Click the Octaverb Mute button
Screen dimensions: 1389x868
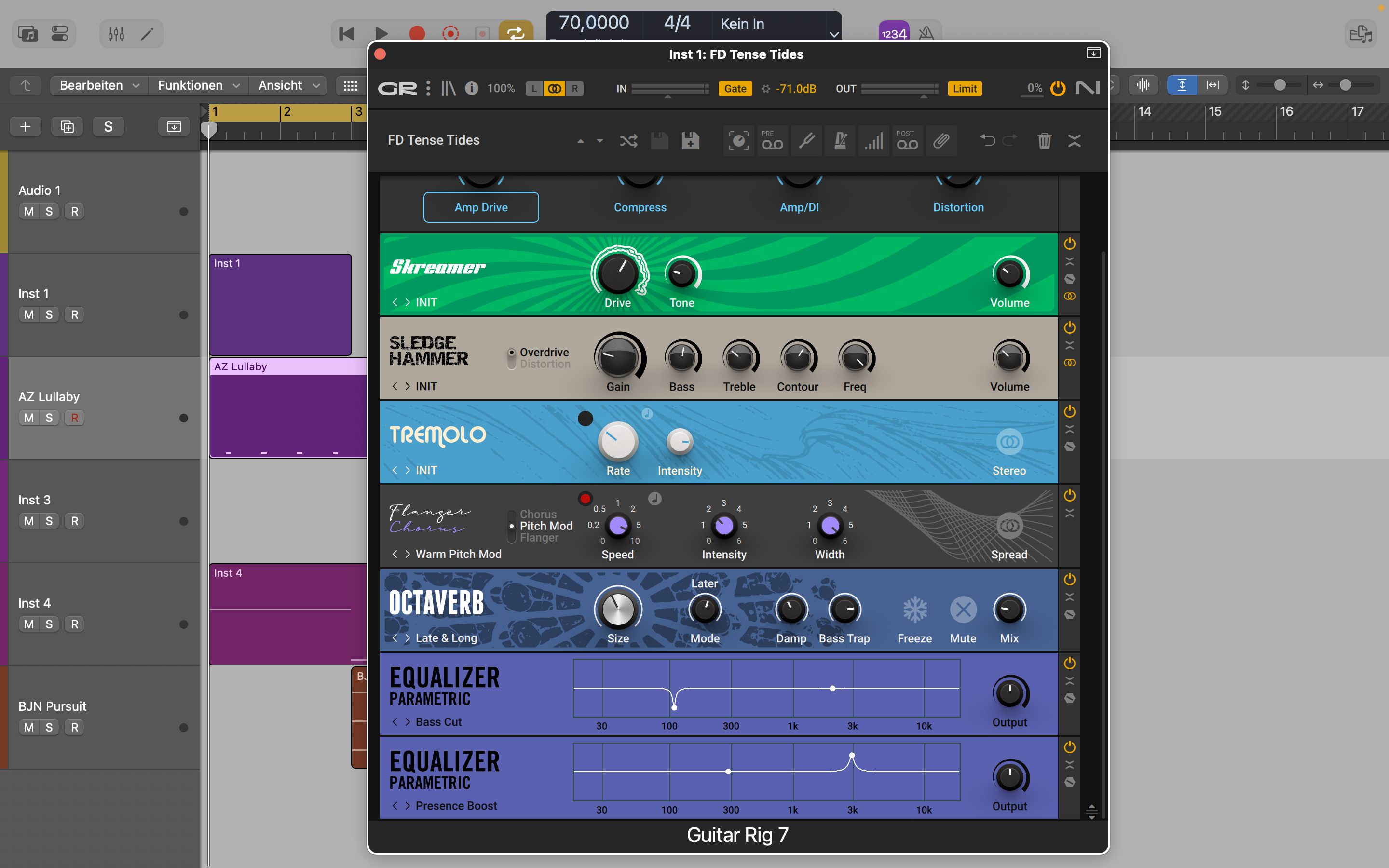[x=963, y=610]
